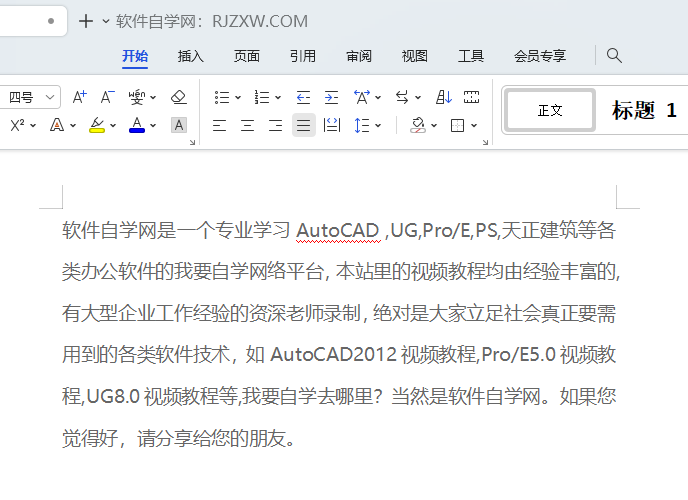The image size is (688, 500).
Task: Open font dialog launcher arrow
Action: tap(192, 142)
